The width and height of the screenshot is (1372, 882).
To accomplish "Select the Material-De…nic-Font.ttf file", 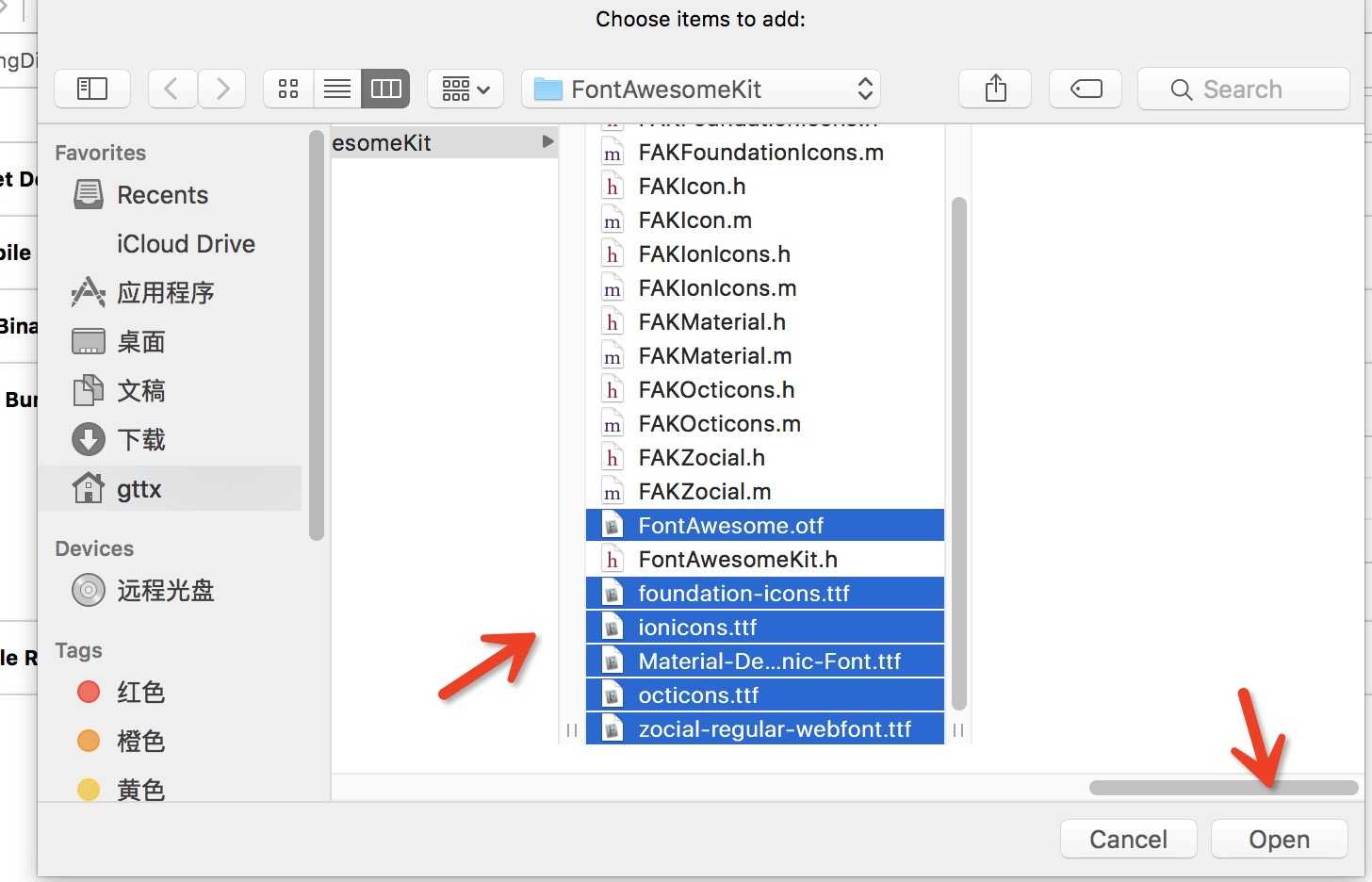I will tap(764, 661).
